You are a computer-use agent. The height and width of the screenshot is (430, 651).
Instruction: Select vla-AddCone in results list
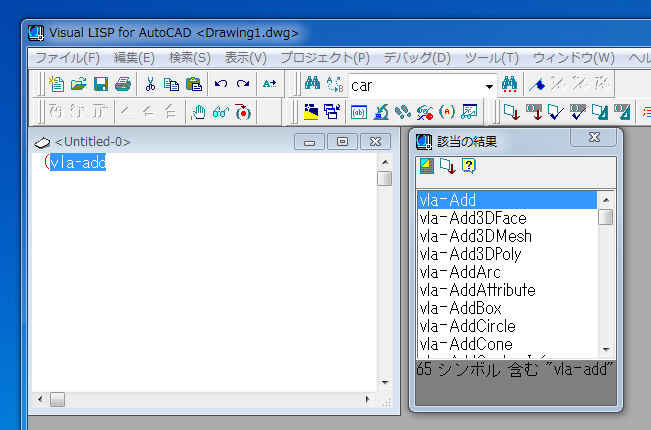[x=507, y=344]
